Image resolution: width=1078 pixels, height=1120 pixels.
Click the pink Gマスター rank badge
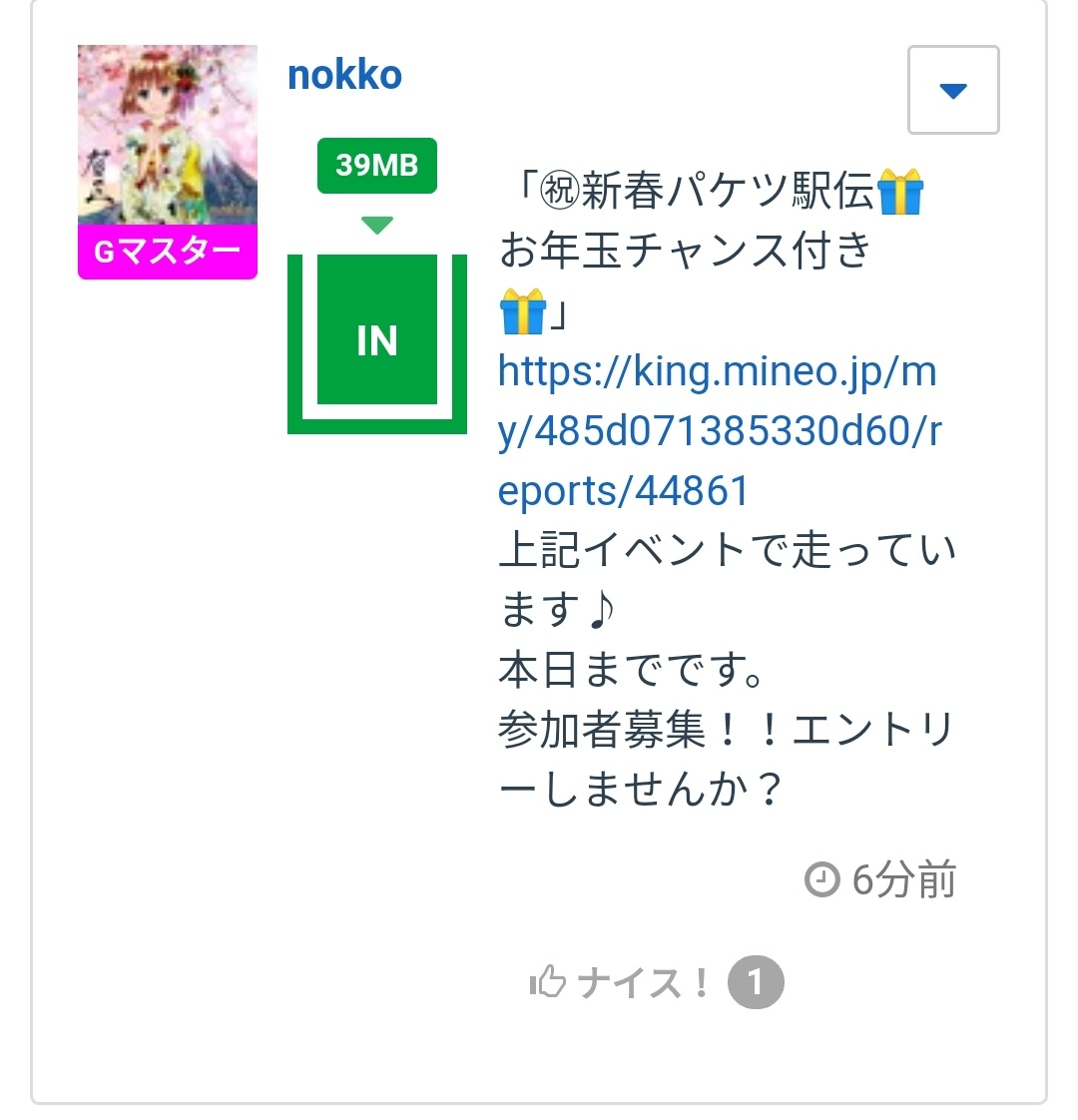click(167, 252)
